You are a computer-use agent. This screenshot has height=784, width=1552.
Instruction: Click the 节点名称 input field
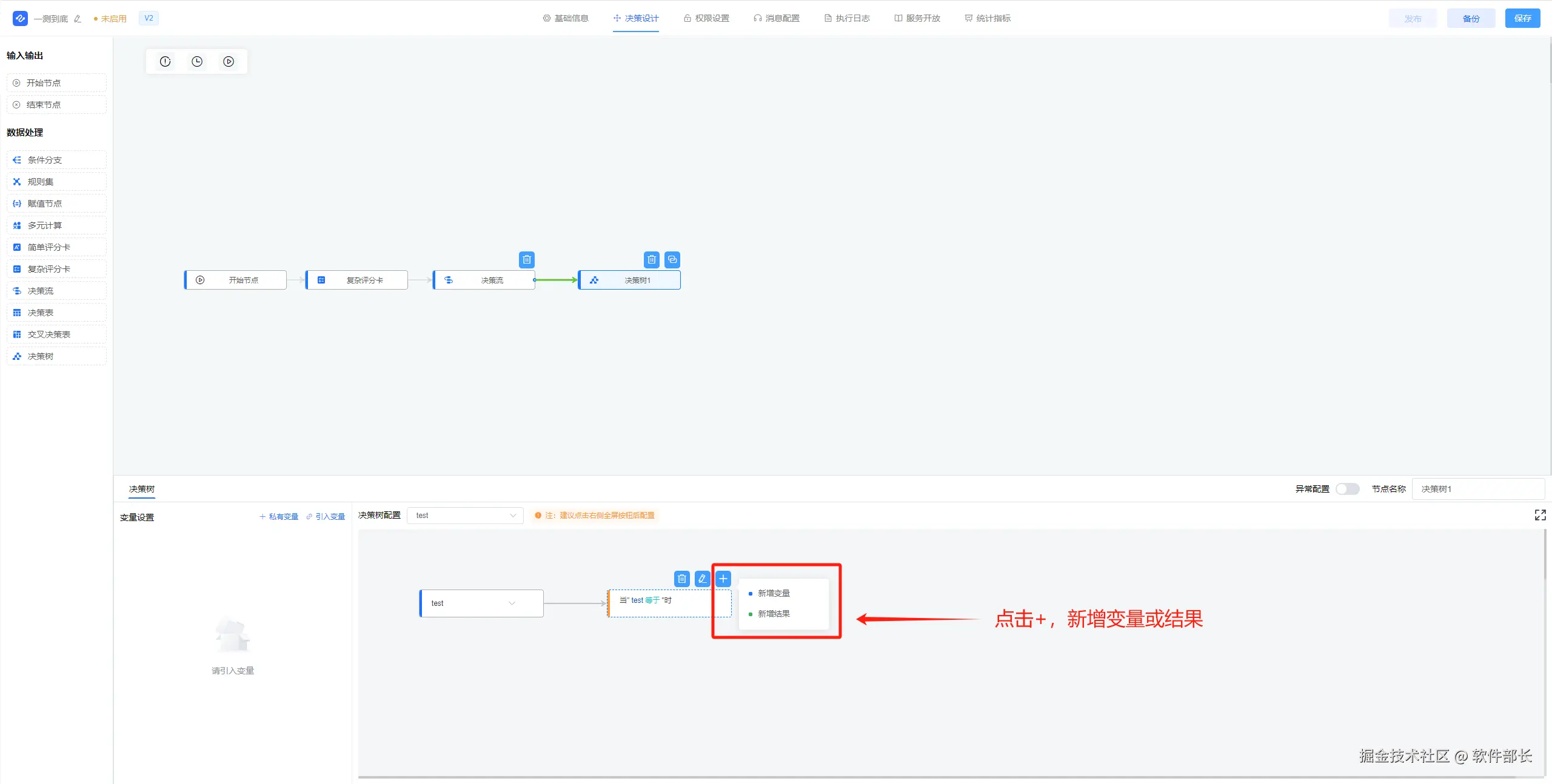tap(1477, 489)
